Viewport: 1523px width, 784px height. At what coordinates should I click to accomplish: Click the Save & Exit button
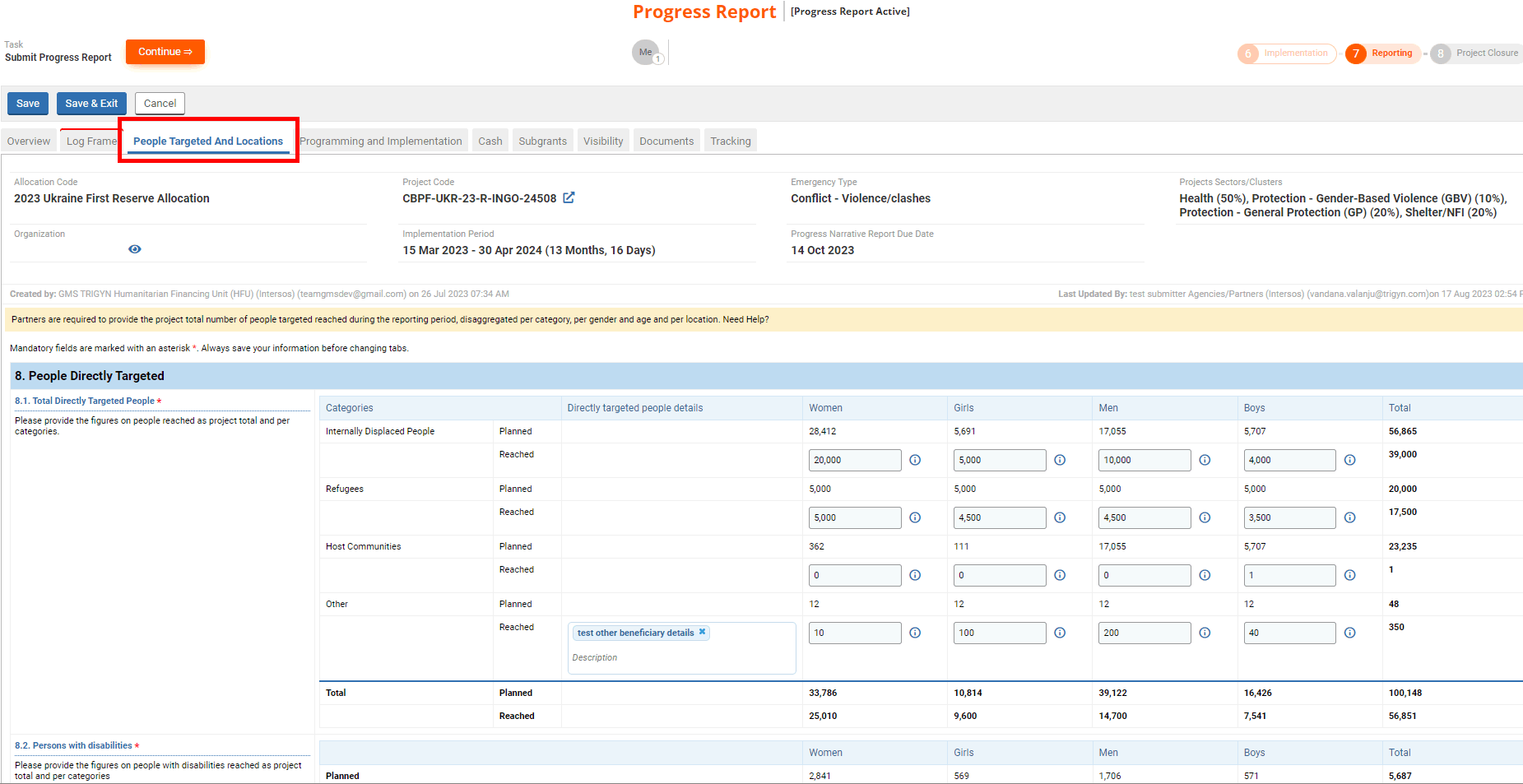tap(91, 104)
